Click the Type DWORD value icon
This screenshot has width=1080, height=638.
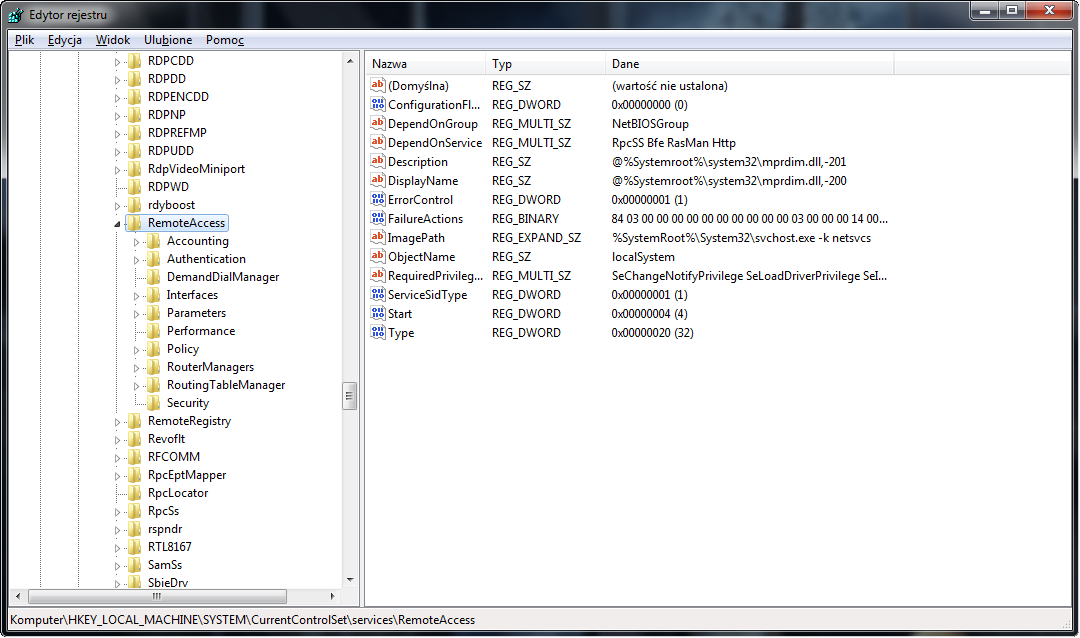click(x=377, y=332)
